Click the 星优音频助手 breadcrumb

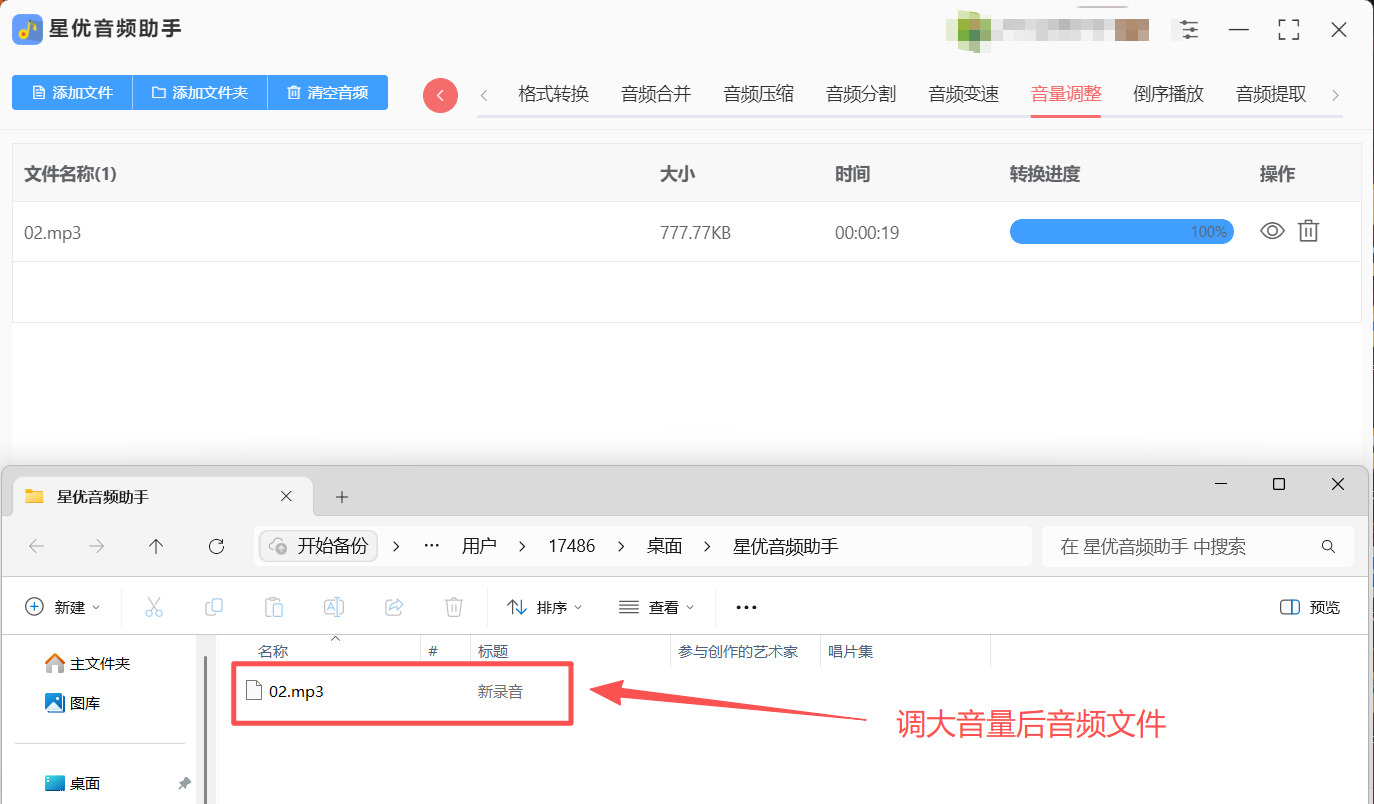[x=786, y=546]
